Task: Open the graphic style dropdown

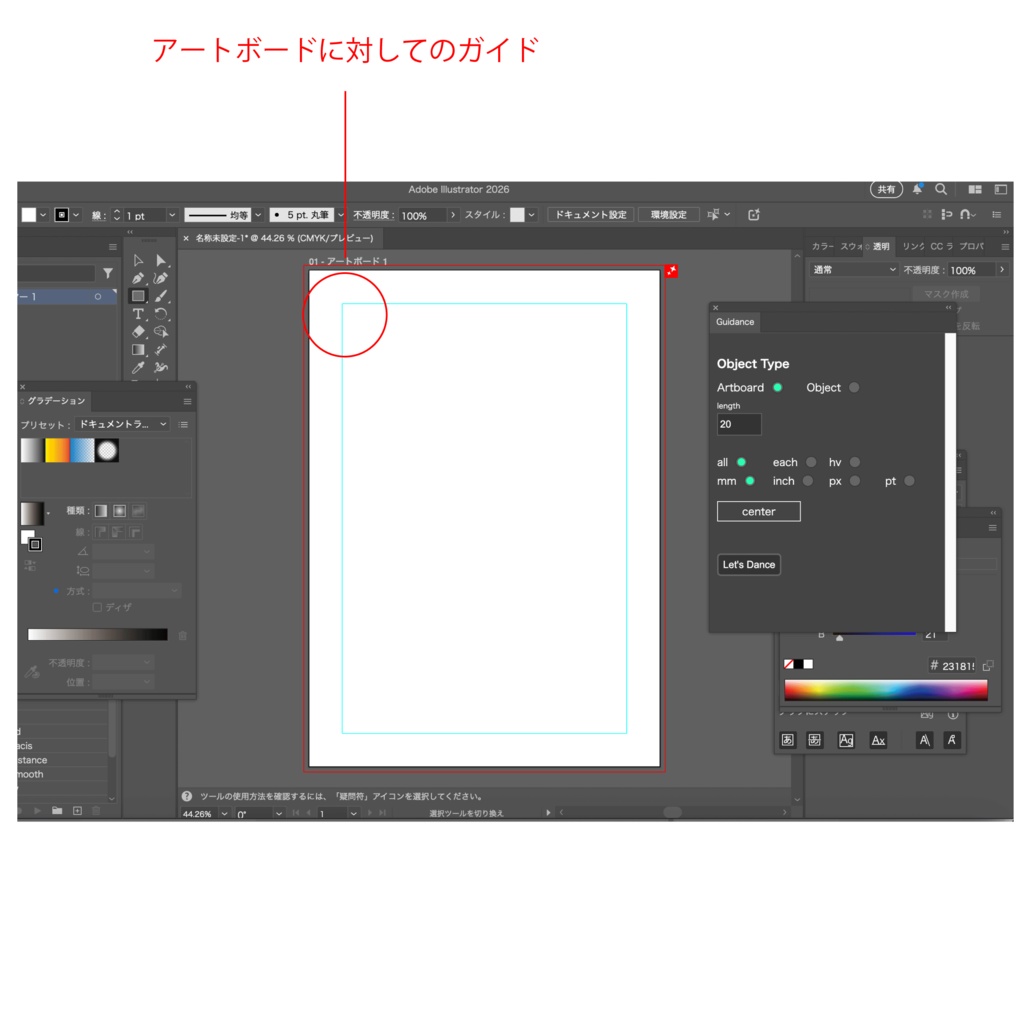Action: pyautogui.click(x=532, y=215)
